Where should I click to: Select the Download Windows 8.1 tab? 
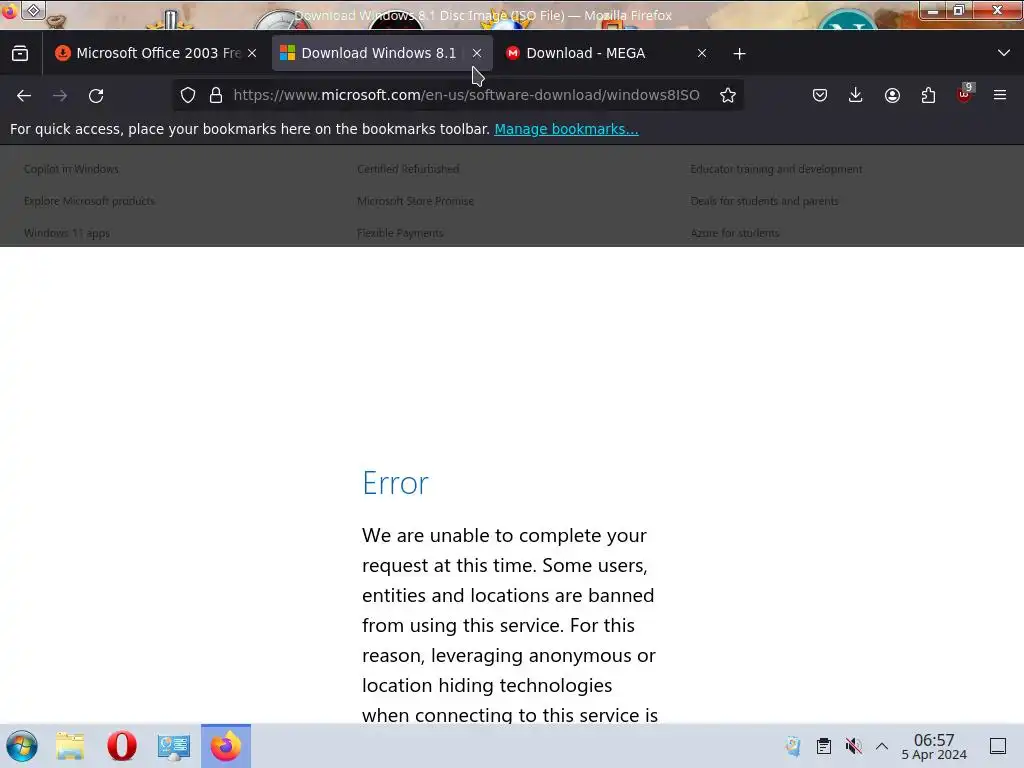click(382, 54)
